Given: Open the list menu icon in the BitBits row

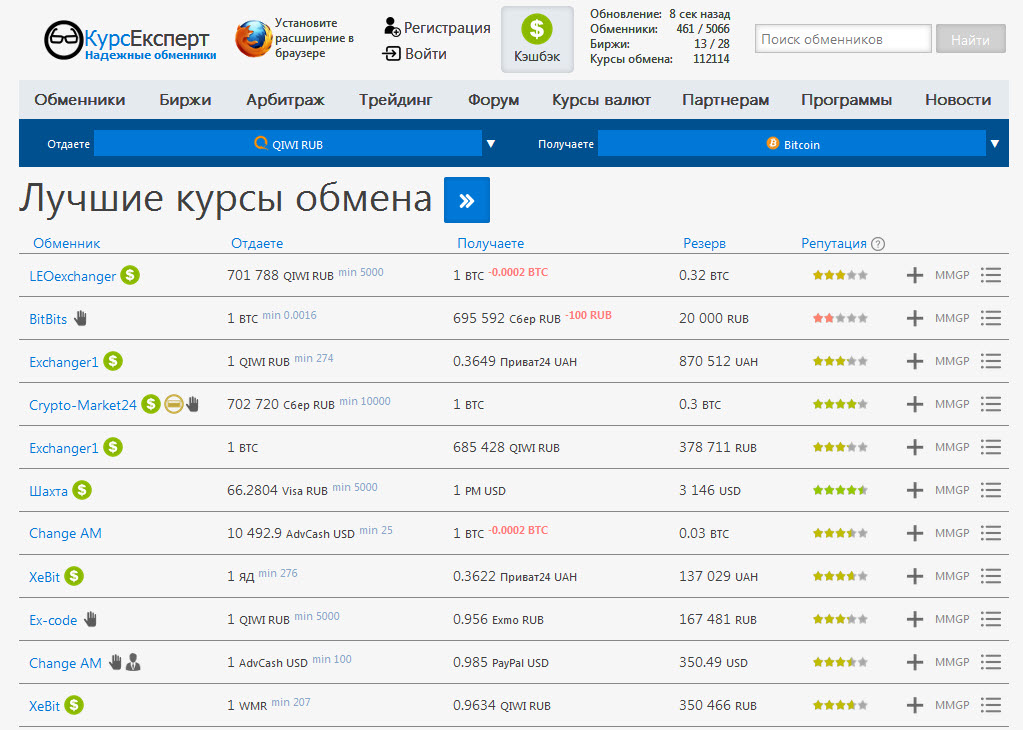Looking at the screenshot, I should point(991,318).
